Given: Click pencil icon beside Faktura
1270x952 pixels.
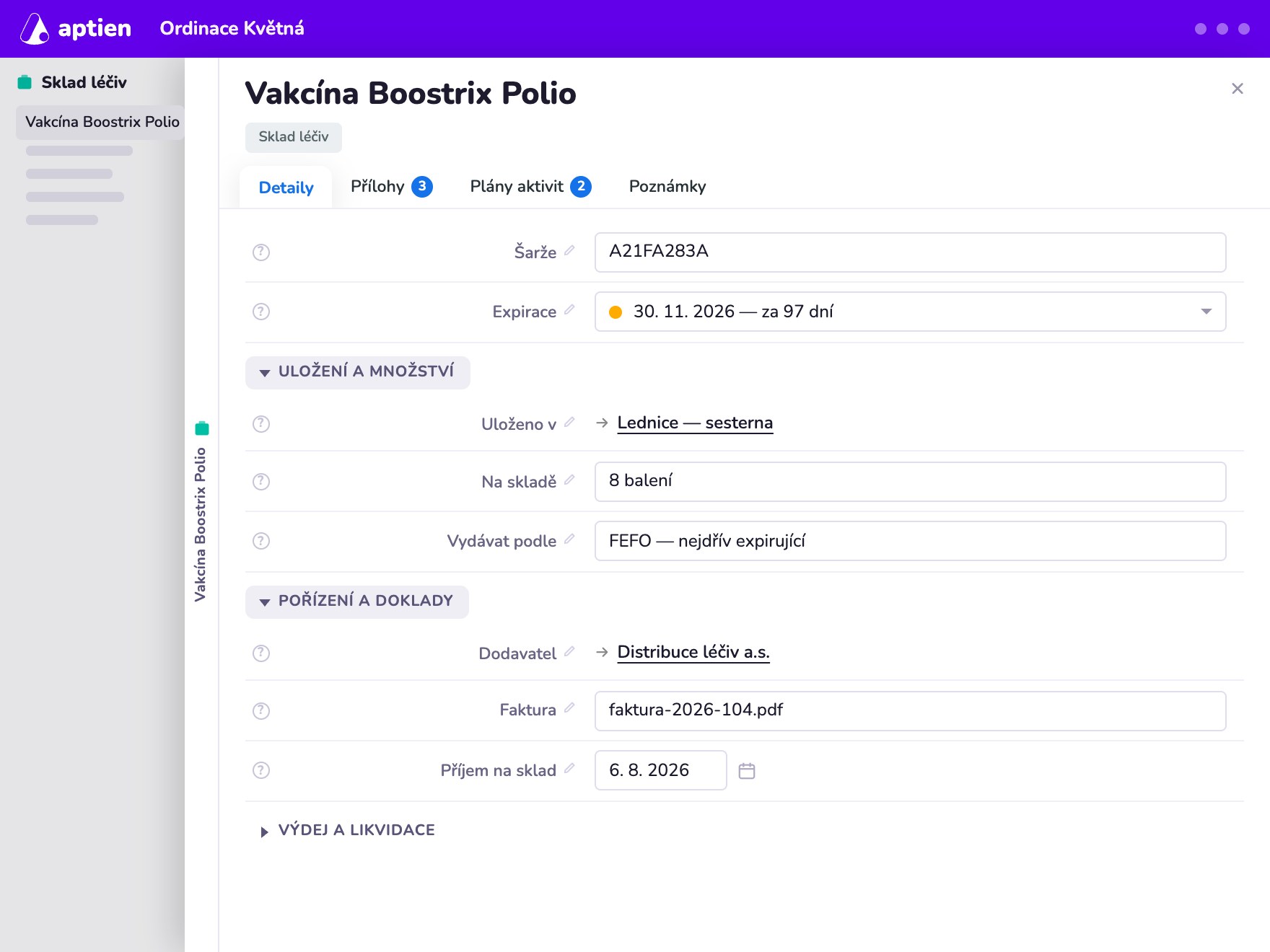Looking at the screenshot, I should [x=569, y=709].
